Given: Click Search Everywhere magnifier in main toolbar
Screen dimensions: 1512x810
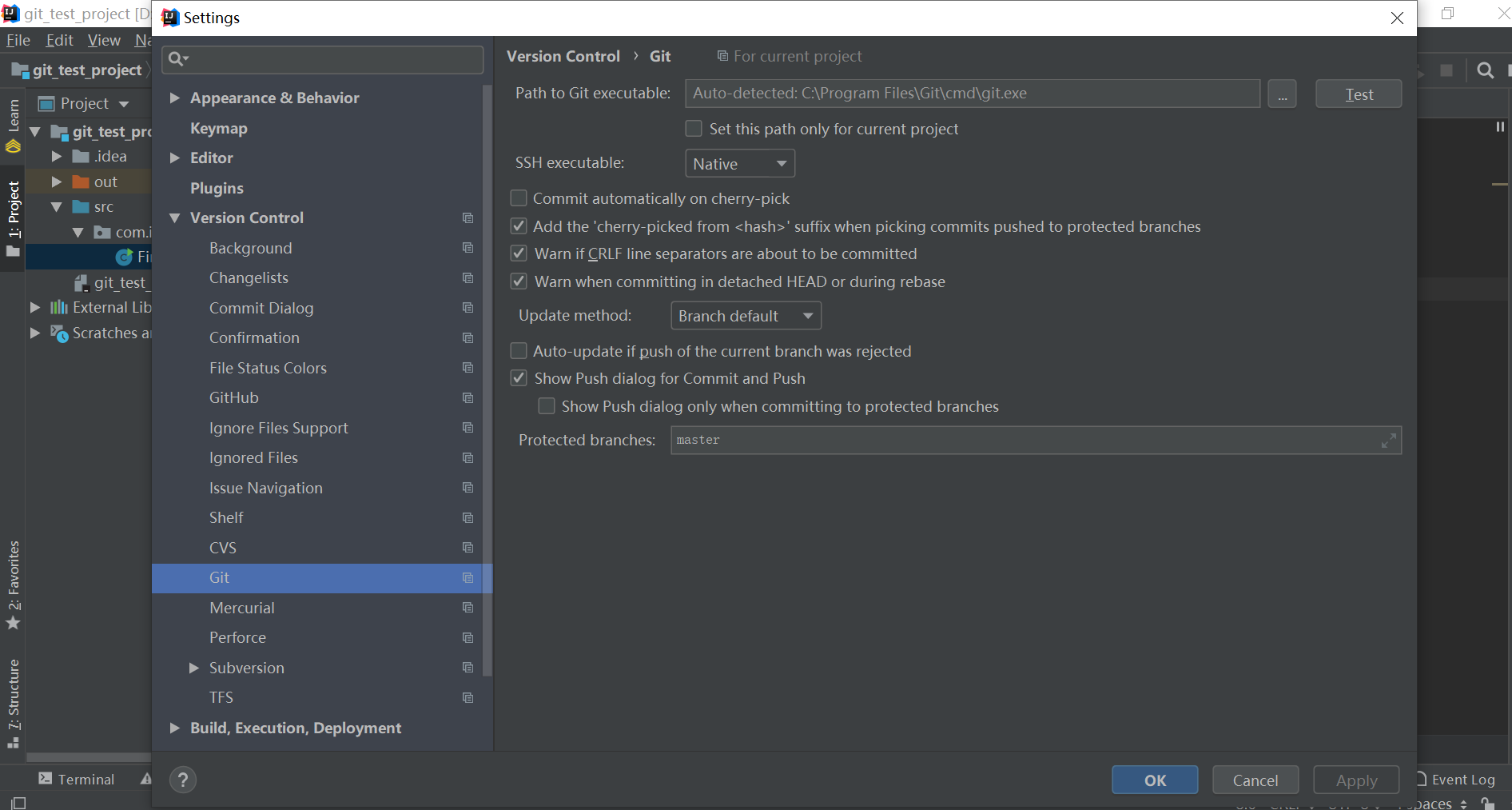Looking at the screenshot, I should [x=1485, y=70].
